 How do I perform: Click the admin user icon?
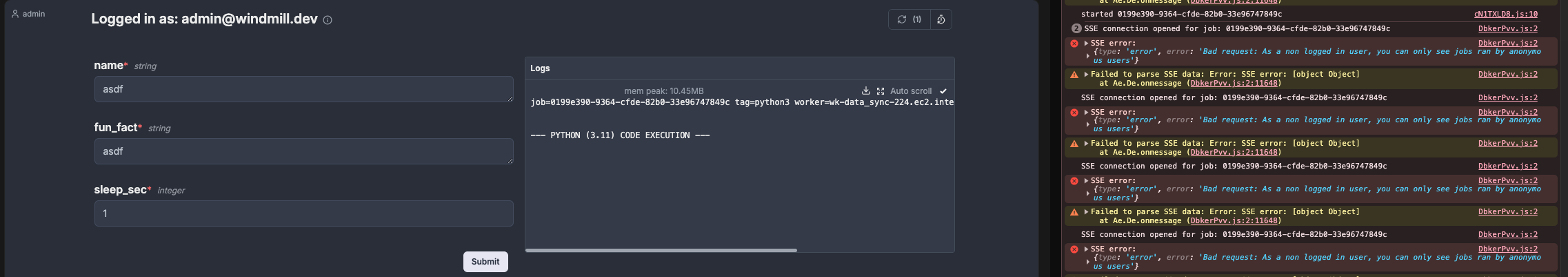(15, 14)
